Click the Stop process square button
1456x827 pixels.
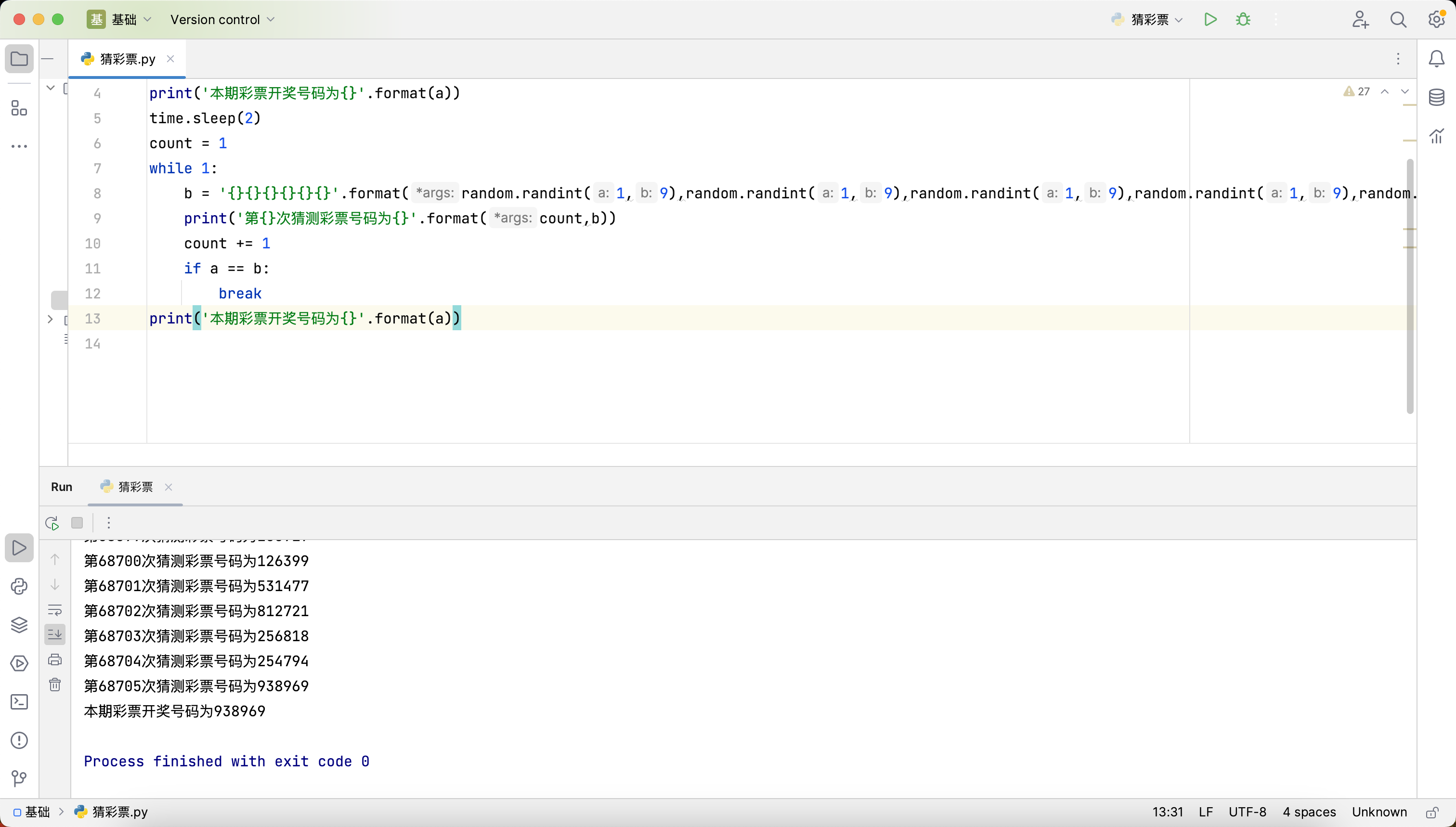[x=77, y=523]
